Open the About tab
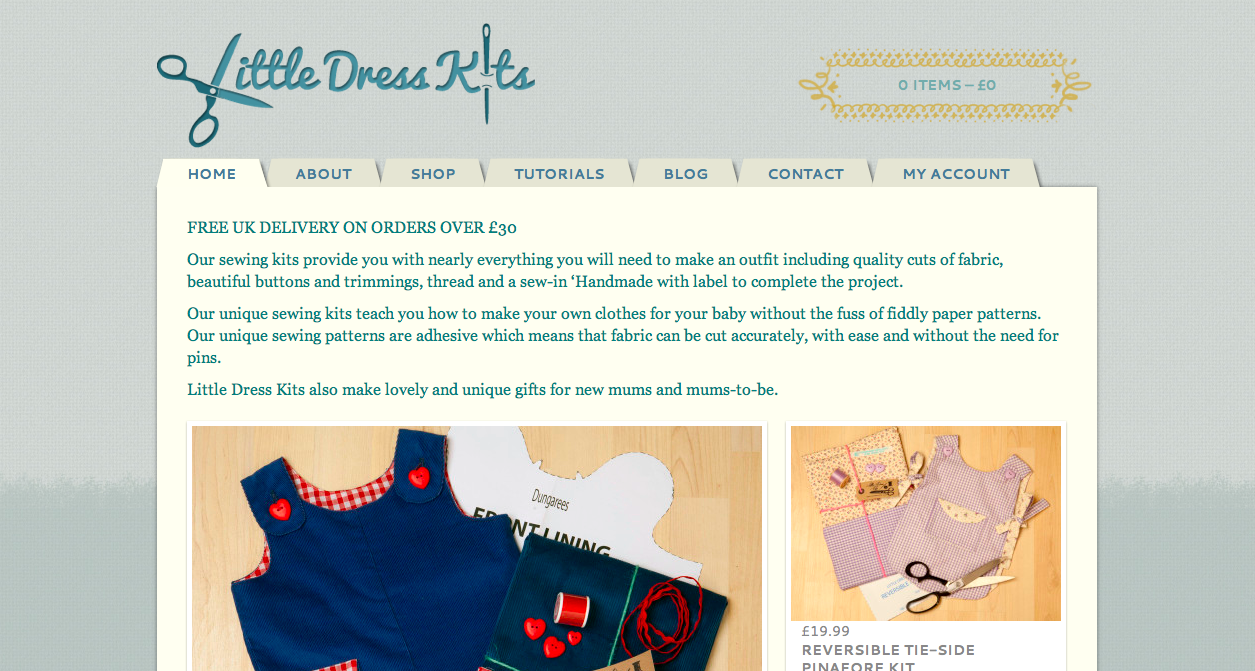This screenshot has height=671, width=1255. pos(324,174)
